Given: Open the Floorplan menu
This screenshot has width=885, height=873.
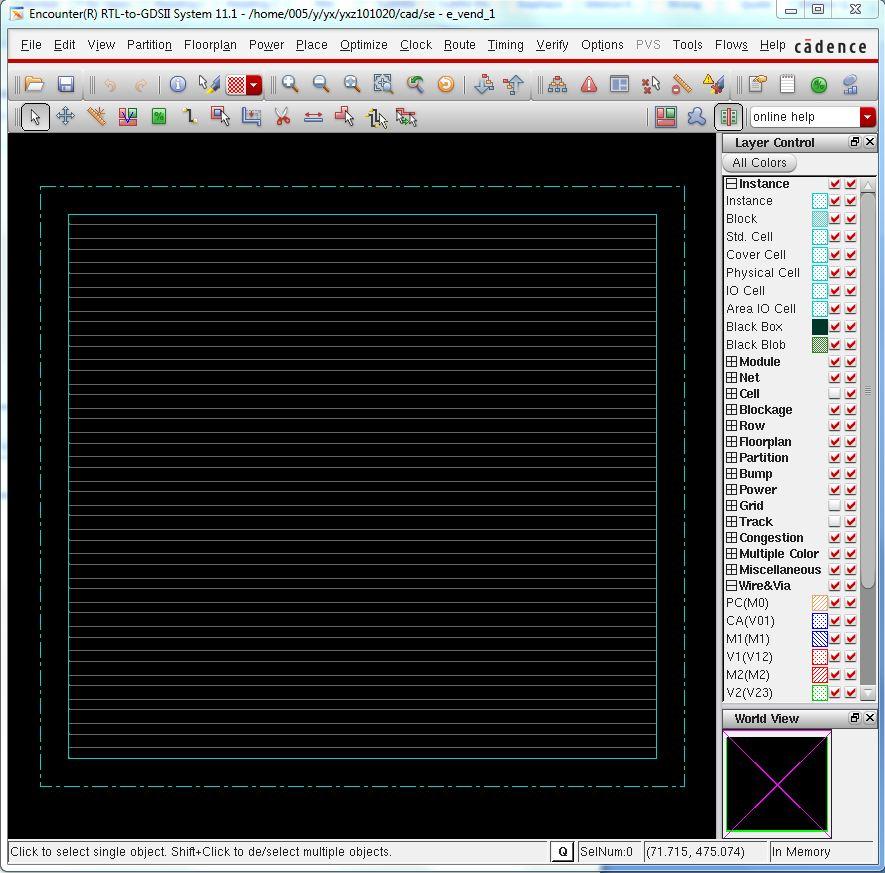Looking at the screenshot, I should pos(210,45).
